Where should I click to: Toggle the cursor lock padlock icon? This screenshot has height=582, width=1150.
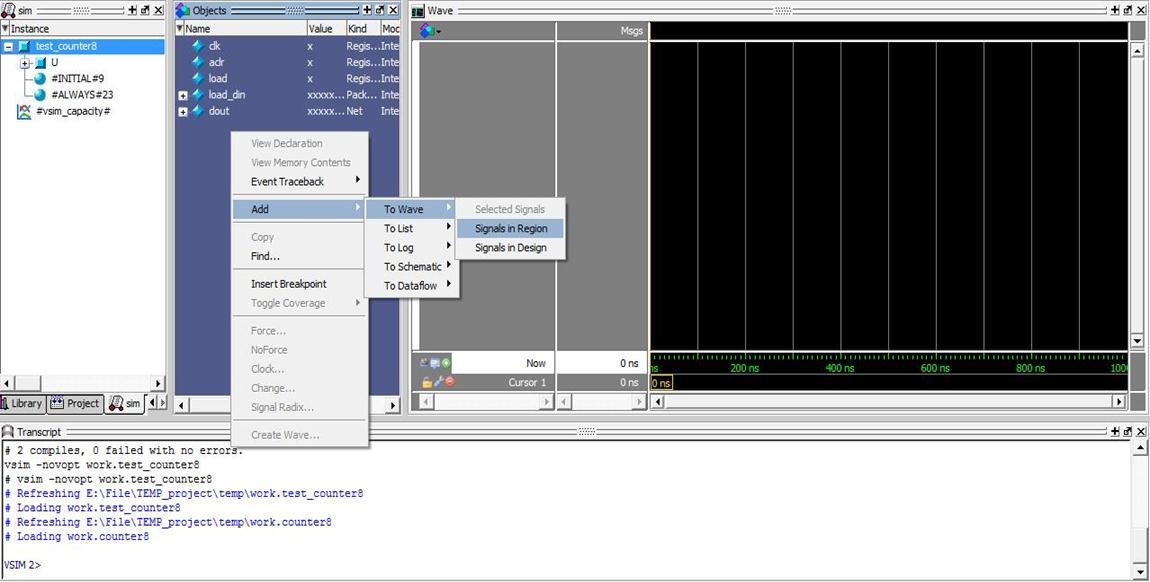point(426,382)
